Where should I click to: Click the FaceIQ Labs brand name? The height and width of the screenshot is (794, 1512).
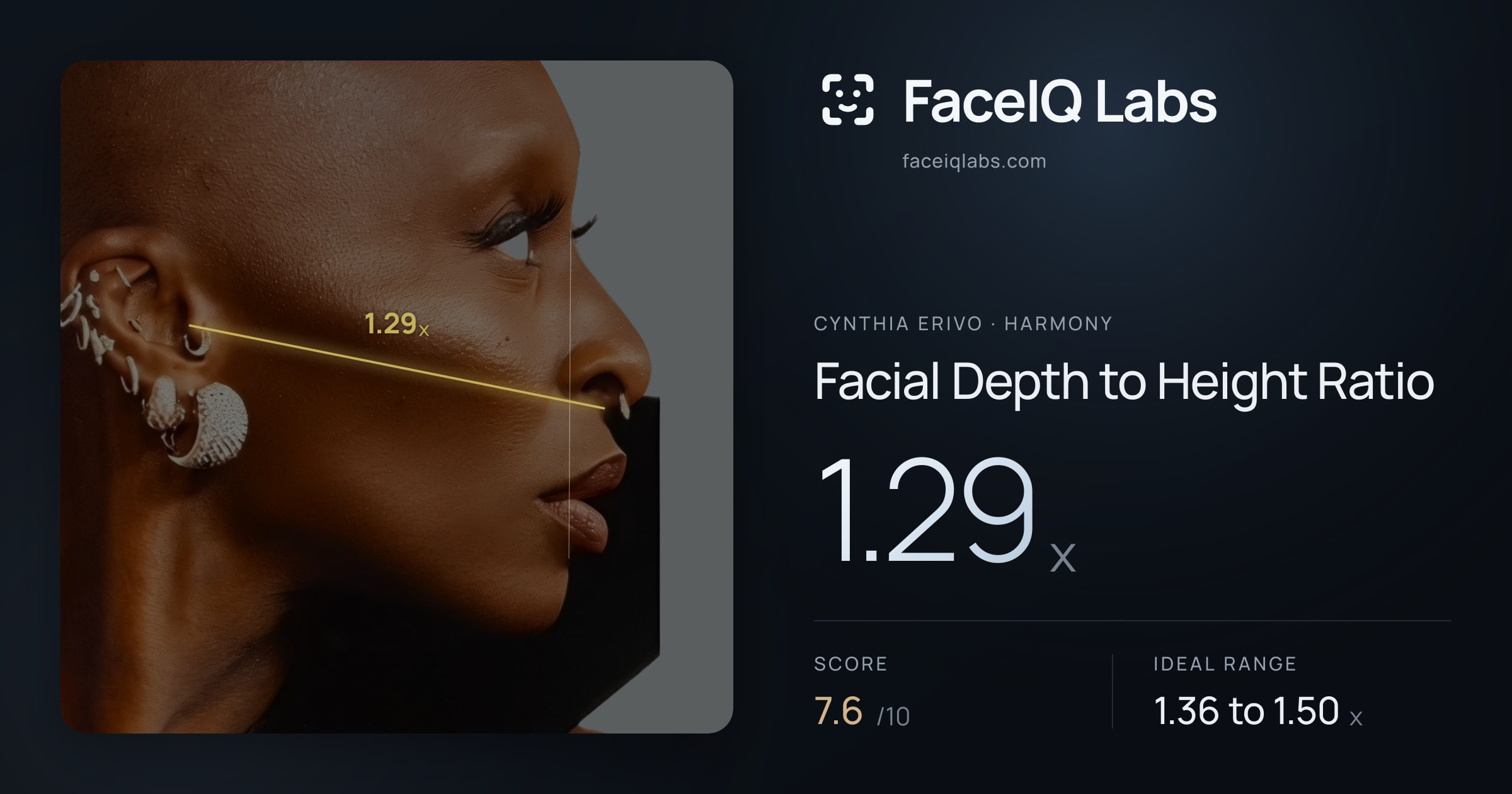(x=1060, y=101)
